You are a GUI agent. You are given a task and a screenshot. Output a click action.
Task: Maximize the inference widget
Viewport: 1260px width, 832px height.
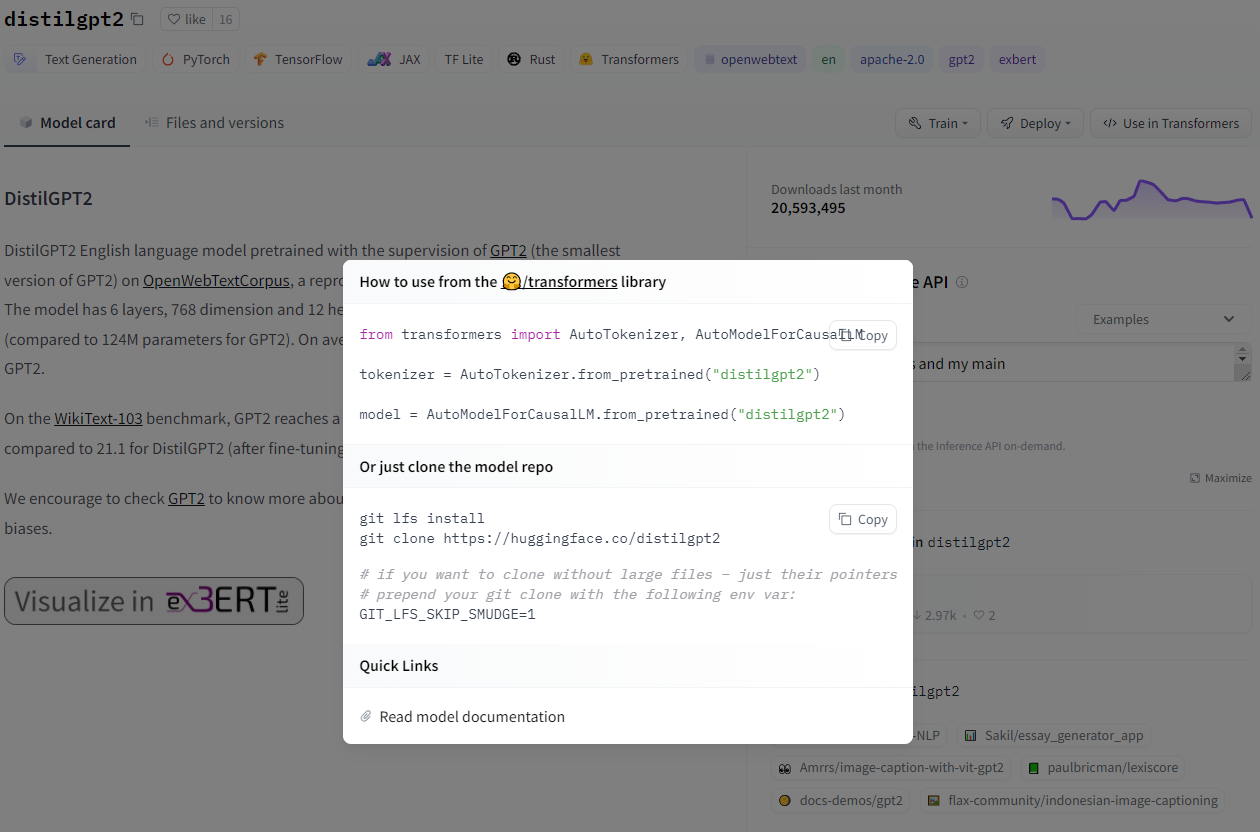coord(1220,478)
